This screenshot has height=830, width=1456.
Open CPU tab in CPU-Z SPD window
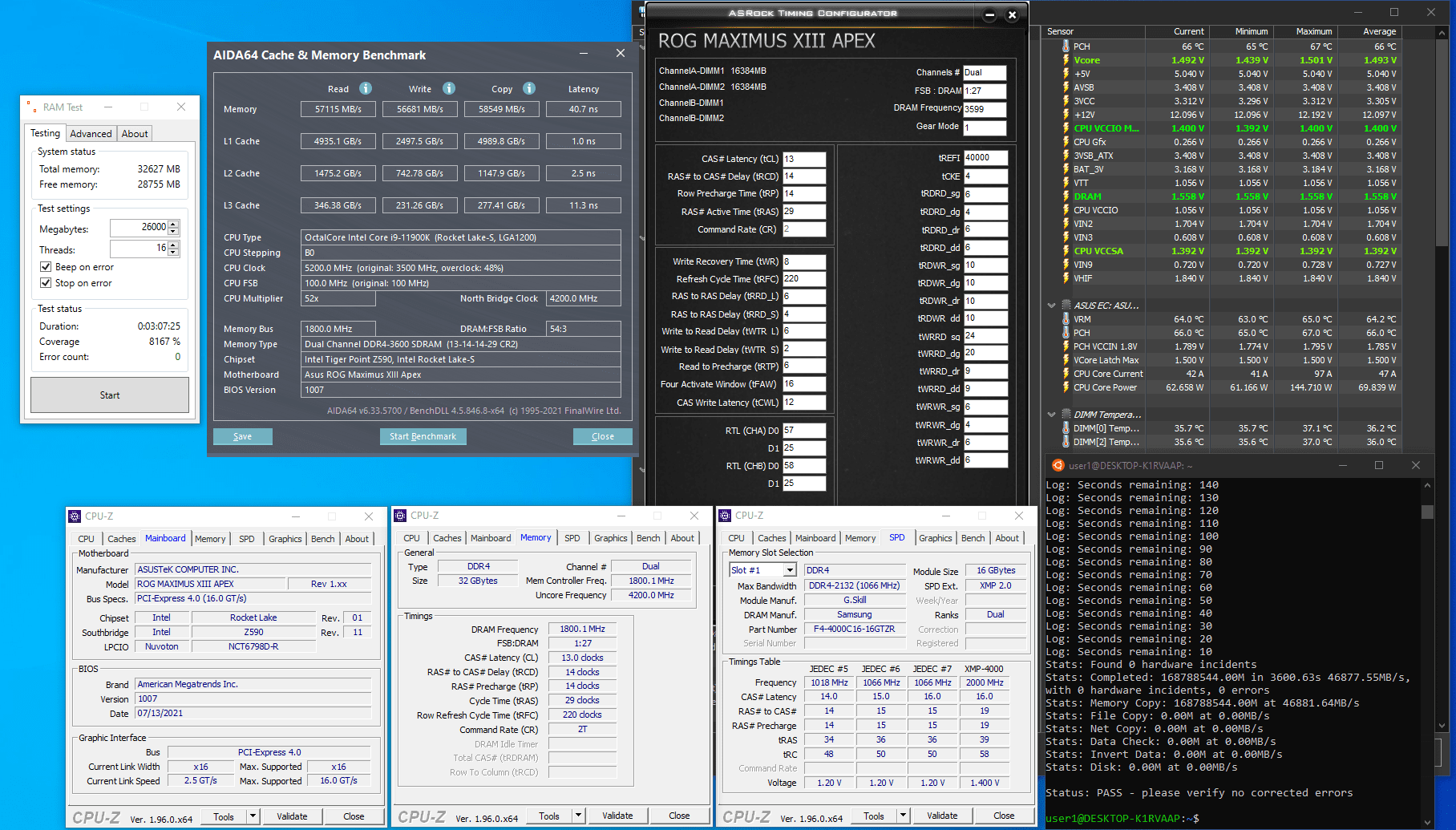tap(737, 538)
